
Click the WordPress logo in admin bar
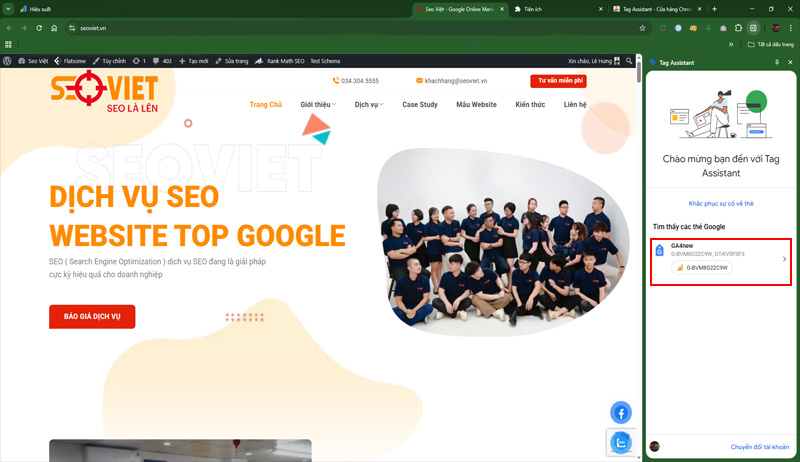8,61
